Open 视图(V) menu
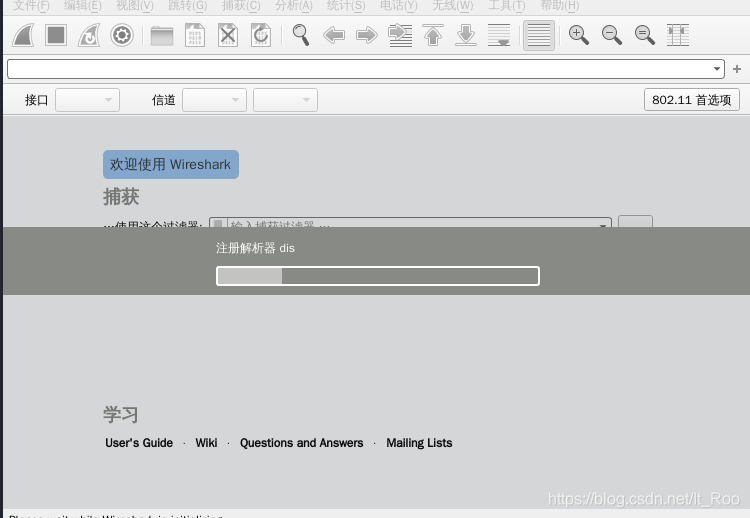 click(135, 5)
